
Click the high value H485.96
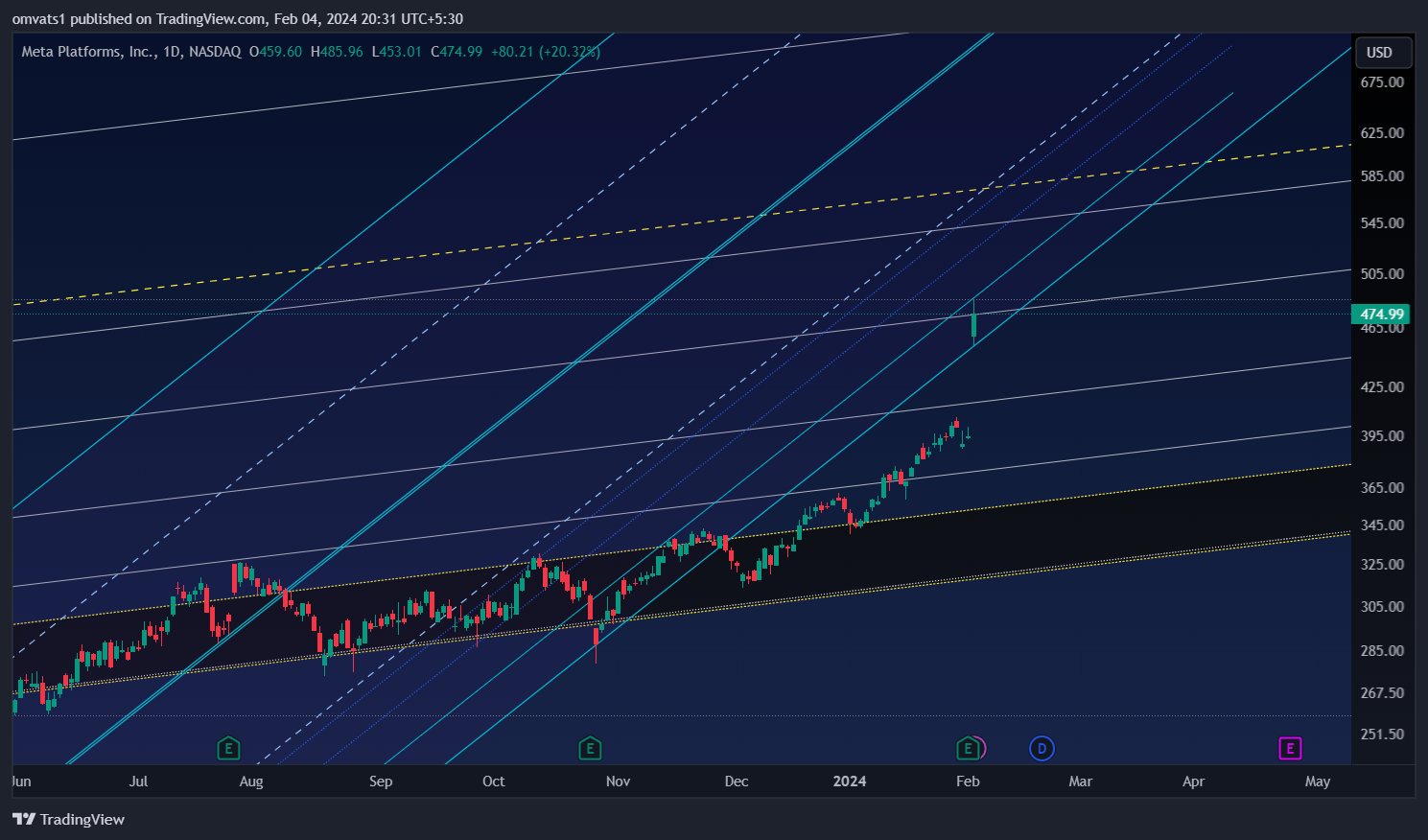(x=338, y=52)
